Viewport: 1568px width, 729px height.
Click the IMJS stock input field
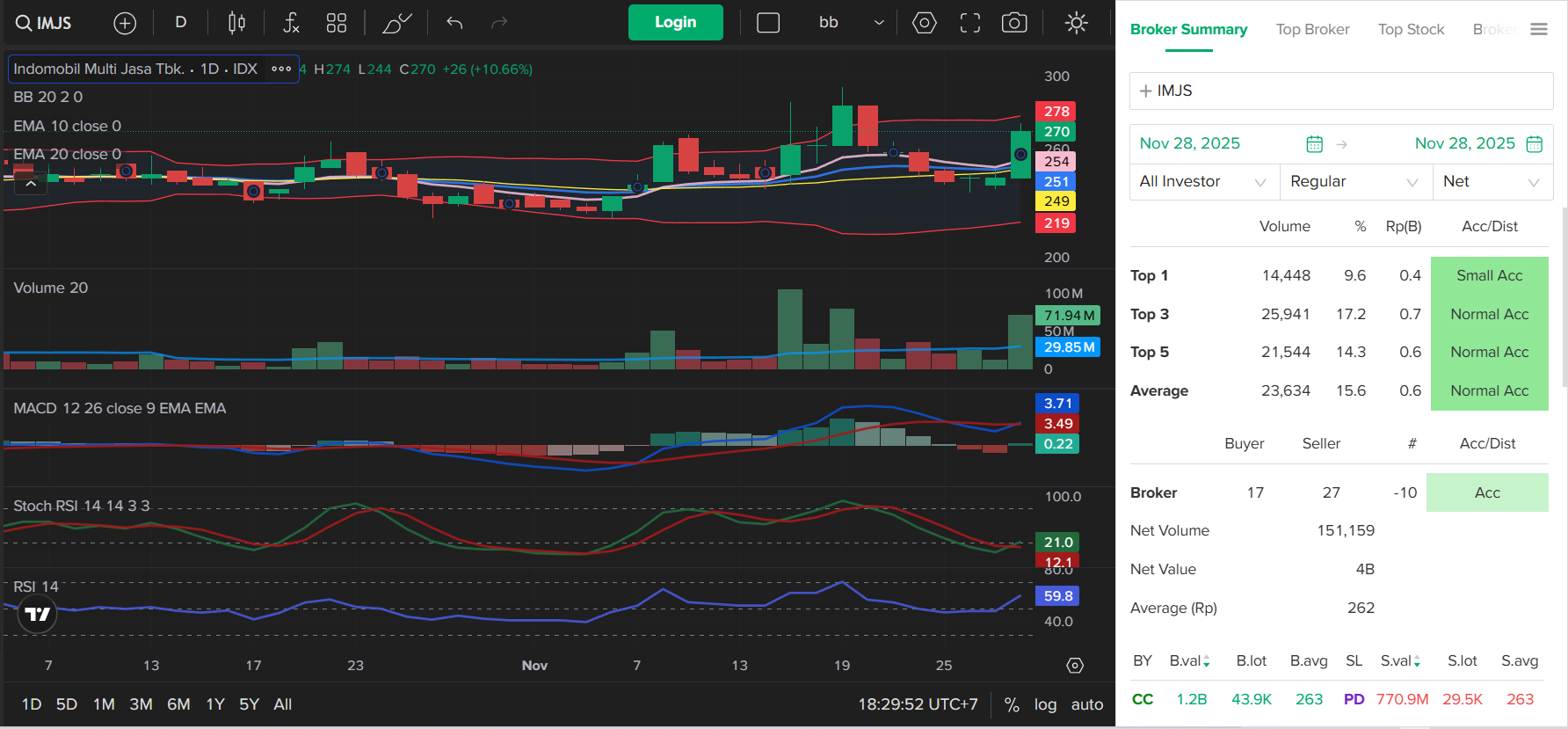1341,91
